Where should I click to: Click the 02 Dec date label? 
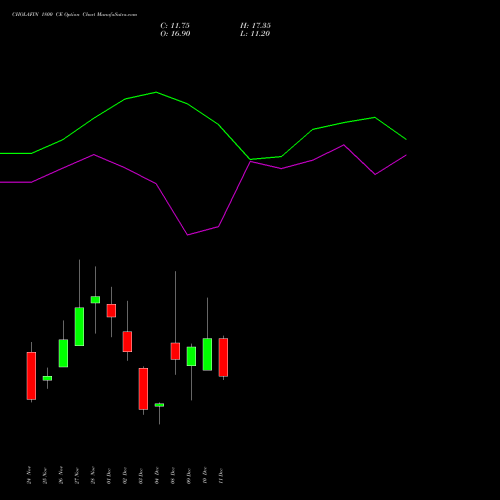[x=125, y=475]
